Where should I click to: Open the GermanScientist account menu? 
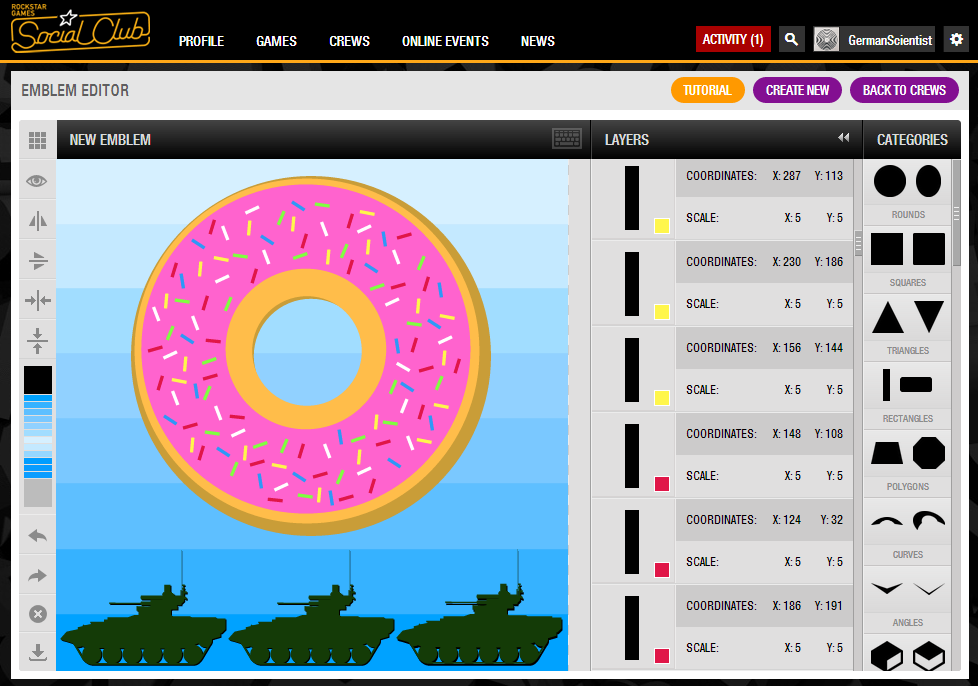tap(874, 39)
